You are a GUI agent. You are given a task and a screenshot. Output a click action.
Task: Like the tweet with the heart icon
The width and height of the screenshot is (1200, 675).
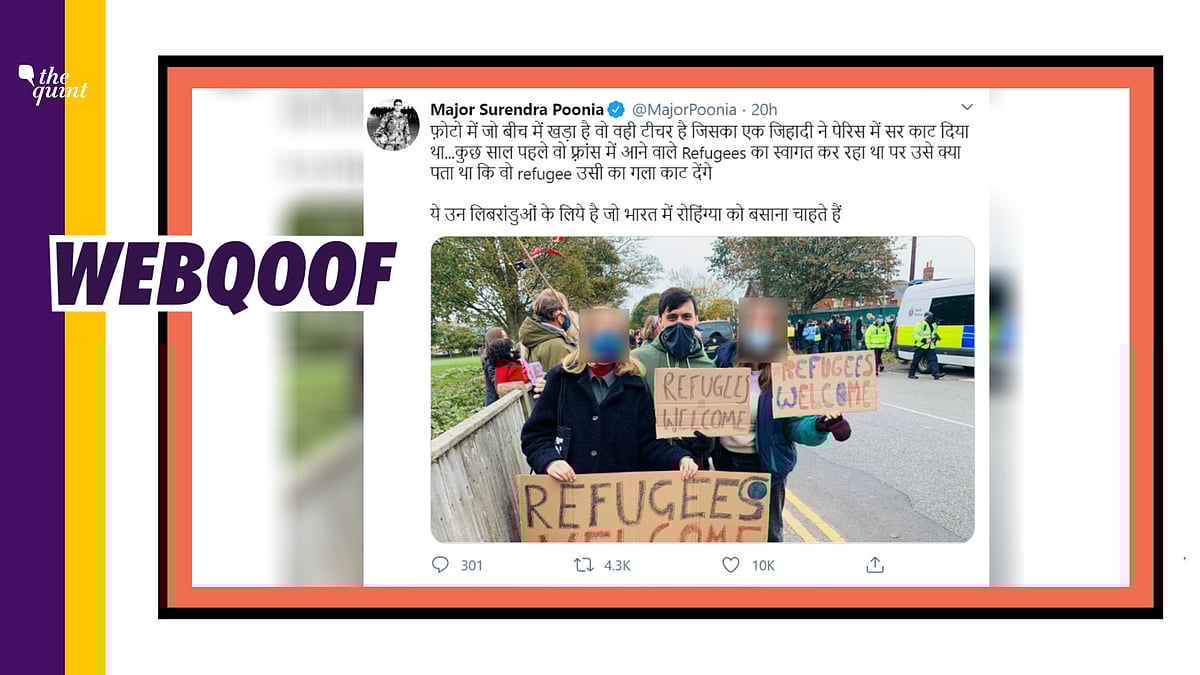click(730, 565)
